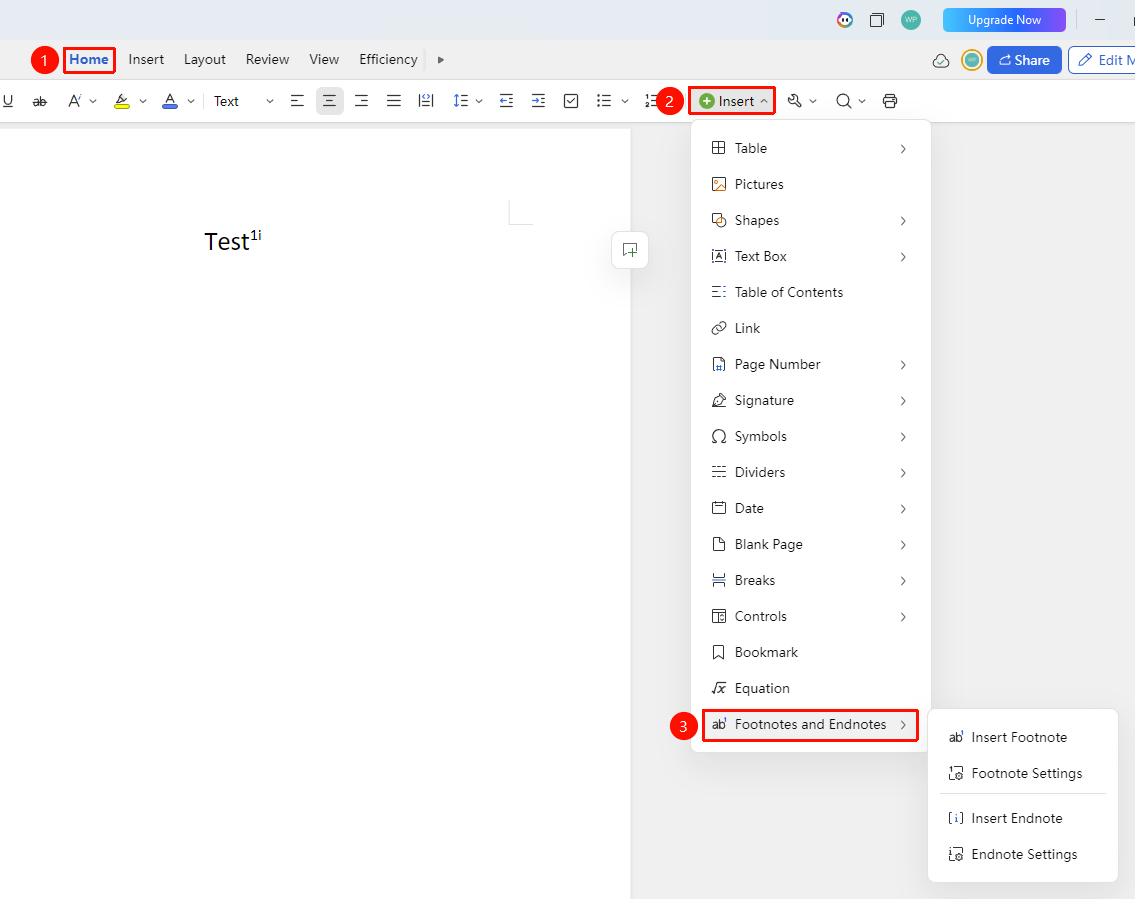Viewport: 1135px width, 899px height.
Task: Click the add comment icon beside the page
Action: click(x=630, y=250)
